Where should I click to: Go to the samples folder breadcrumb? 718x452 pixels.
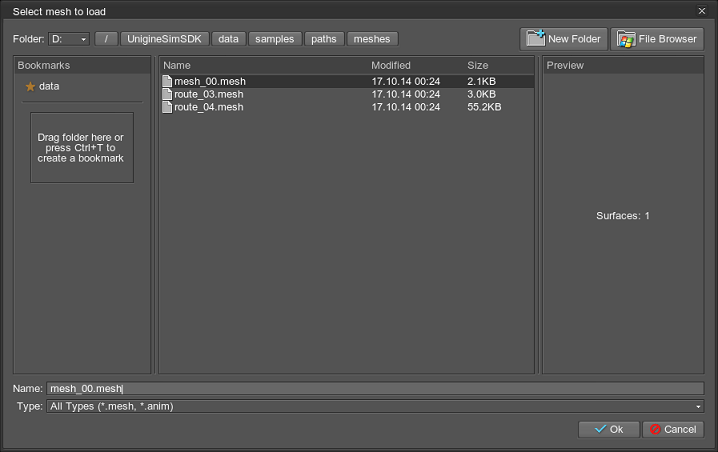point(274,39)
